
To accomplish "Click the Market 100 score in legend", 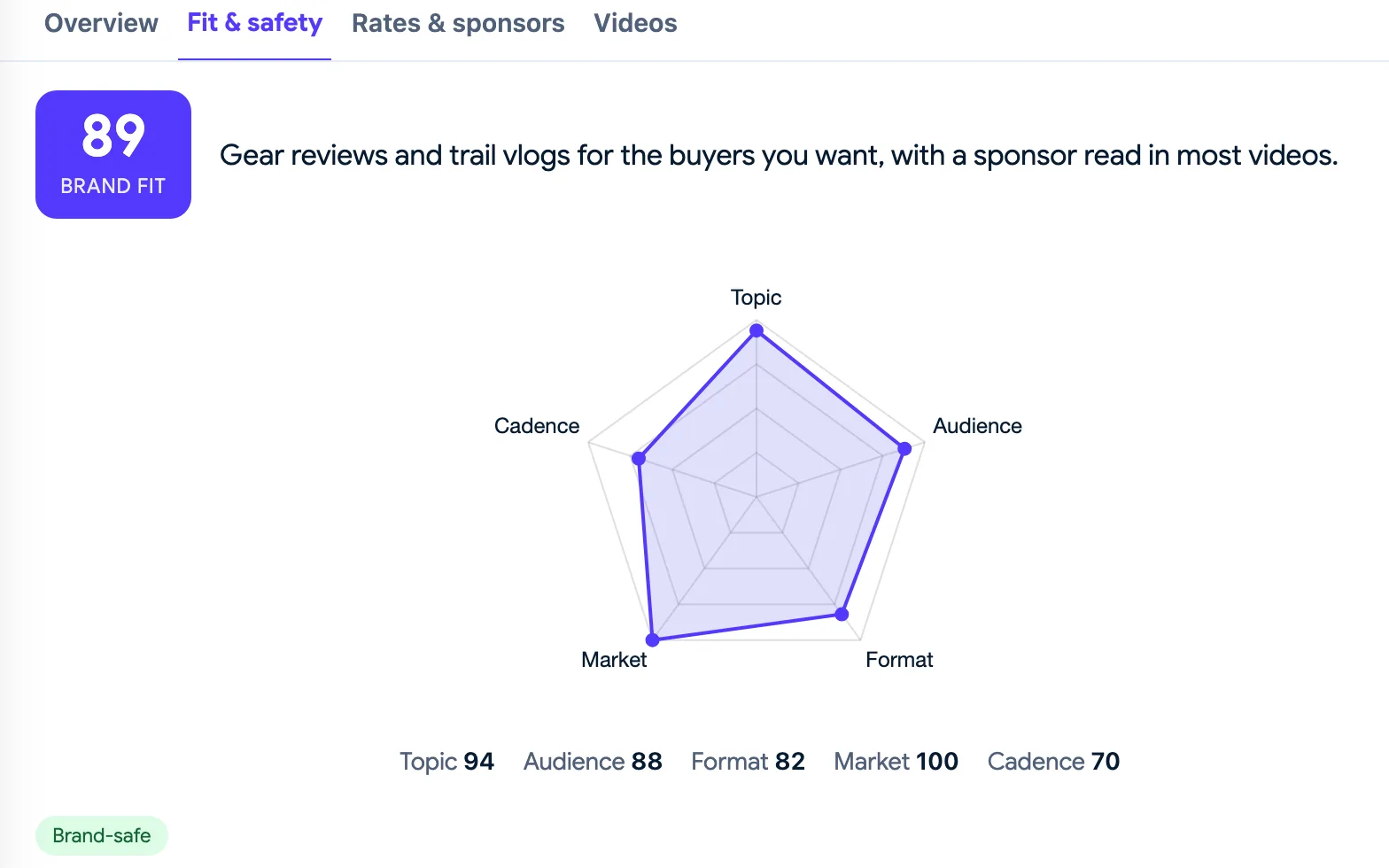I will click(x=896, y=762).
